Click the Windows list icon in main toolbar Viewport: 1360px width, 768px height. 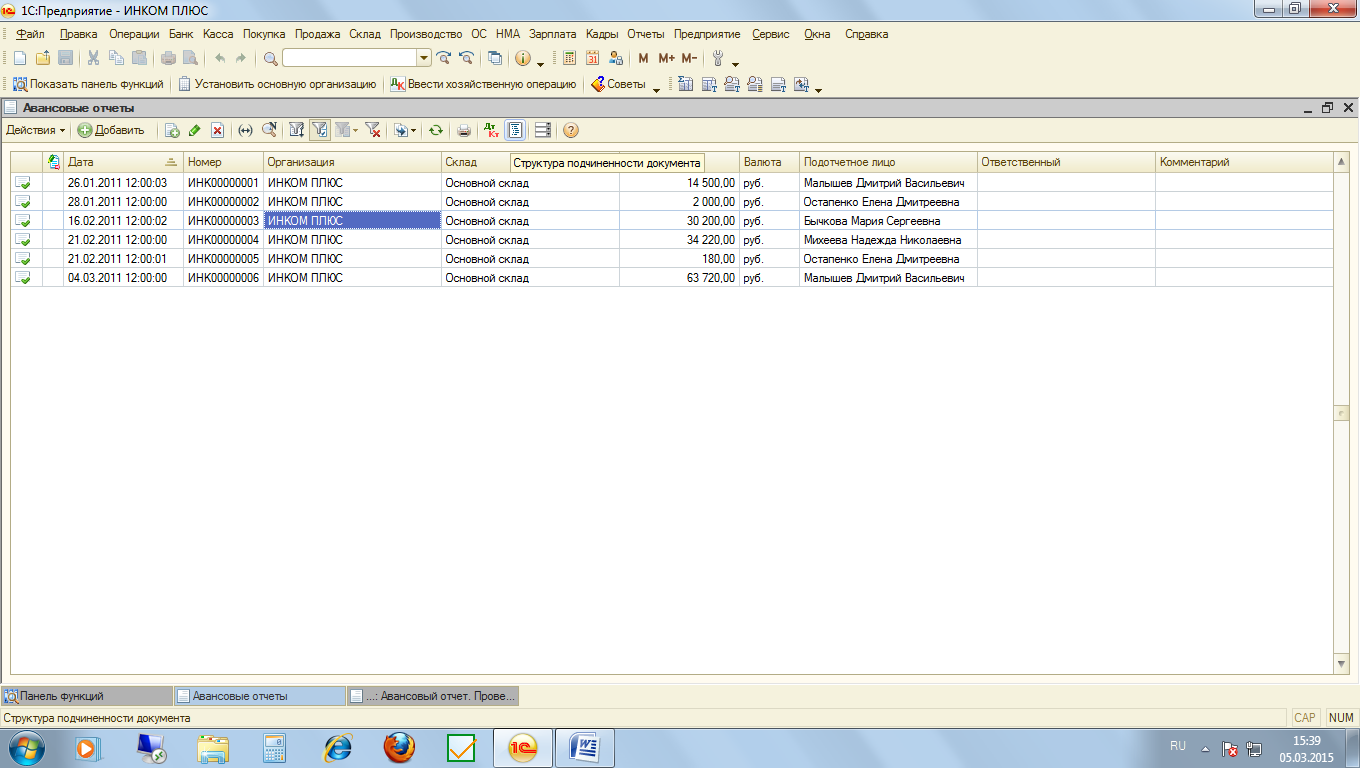[495, 58]
